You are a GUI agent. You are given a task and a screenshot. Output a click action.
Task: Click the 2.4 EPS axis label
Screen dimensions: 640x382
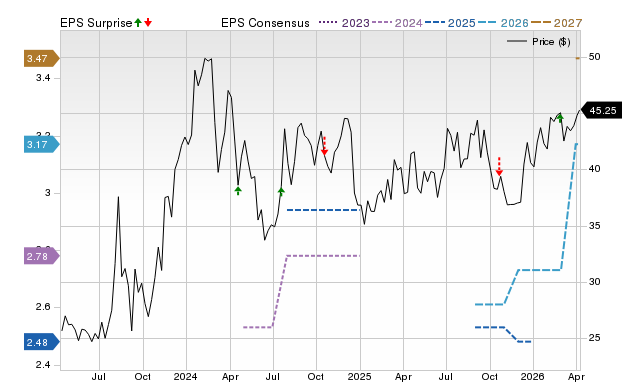pos(43,364)
